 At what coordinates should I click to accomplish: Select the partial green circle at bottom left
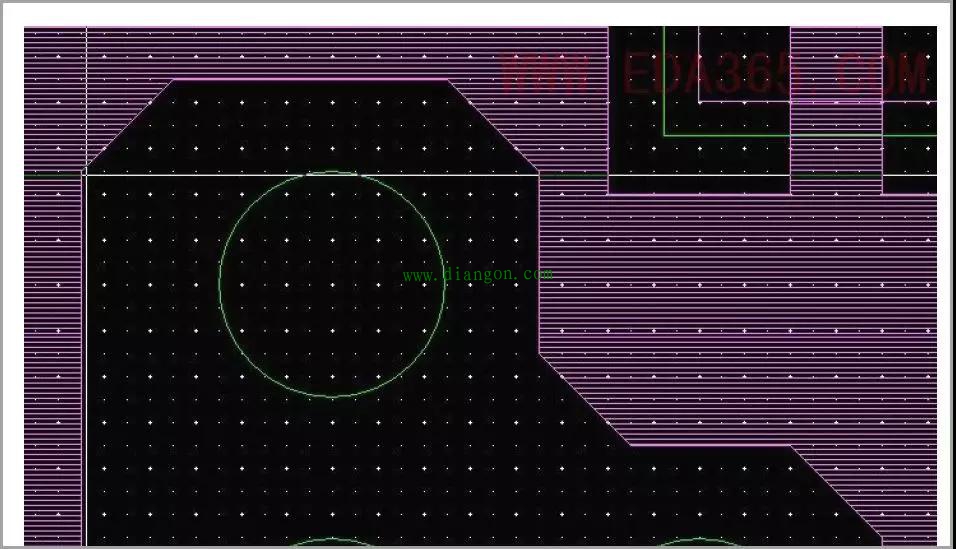tap(332, 541)
